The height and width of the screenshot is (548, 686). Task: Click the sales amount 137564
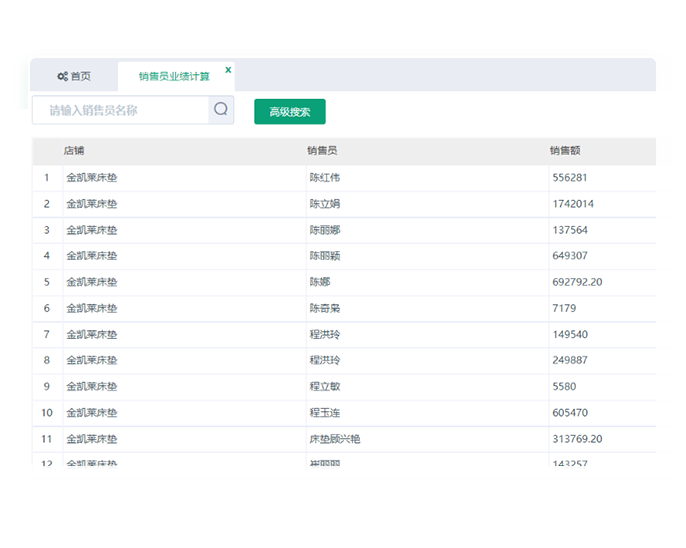(570, 230)
